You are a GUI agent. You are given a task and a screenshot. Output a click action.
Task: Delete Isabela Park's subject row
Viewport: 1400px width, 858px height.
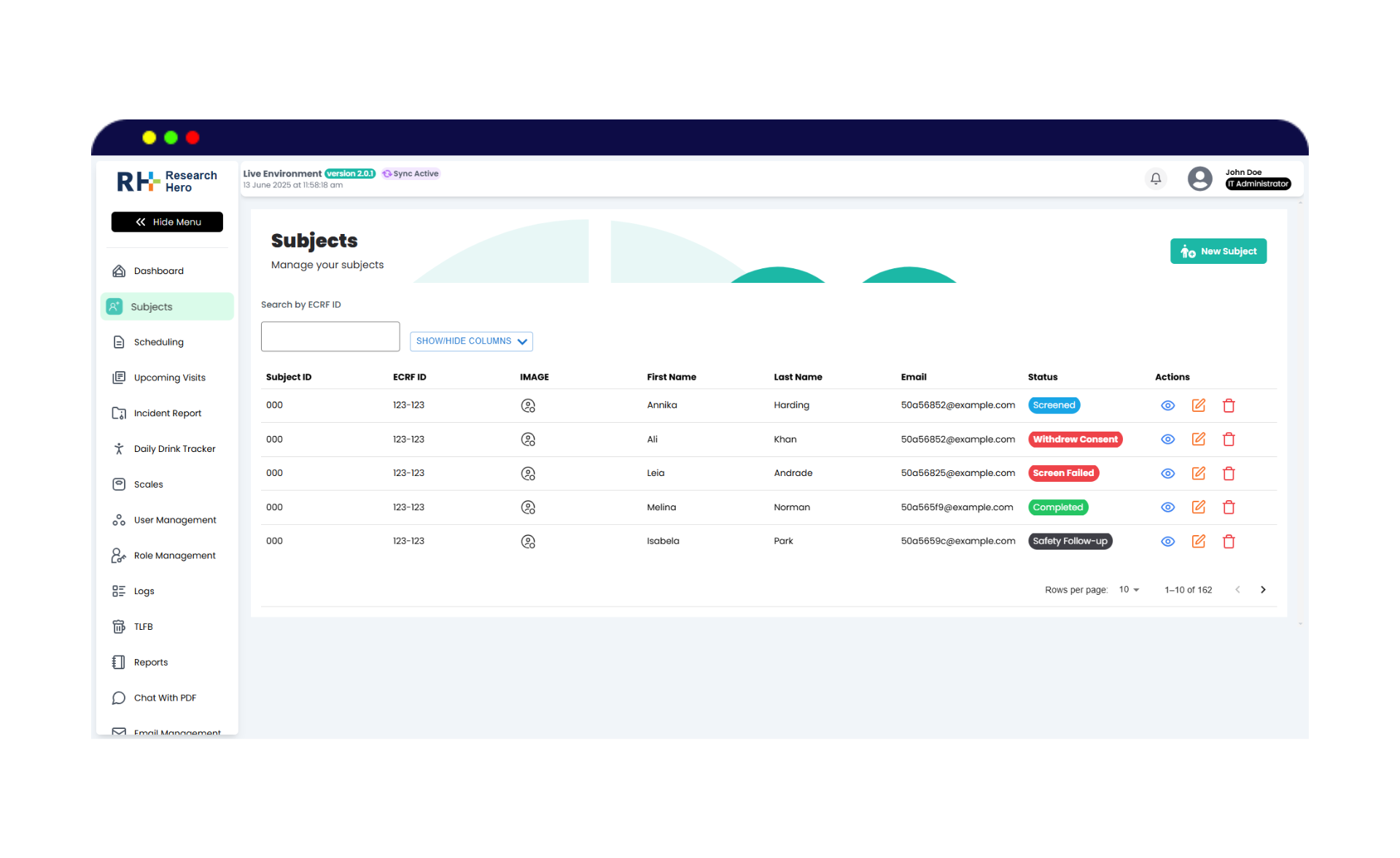point(1229,542)
